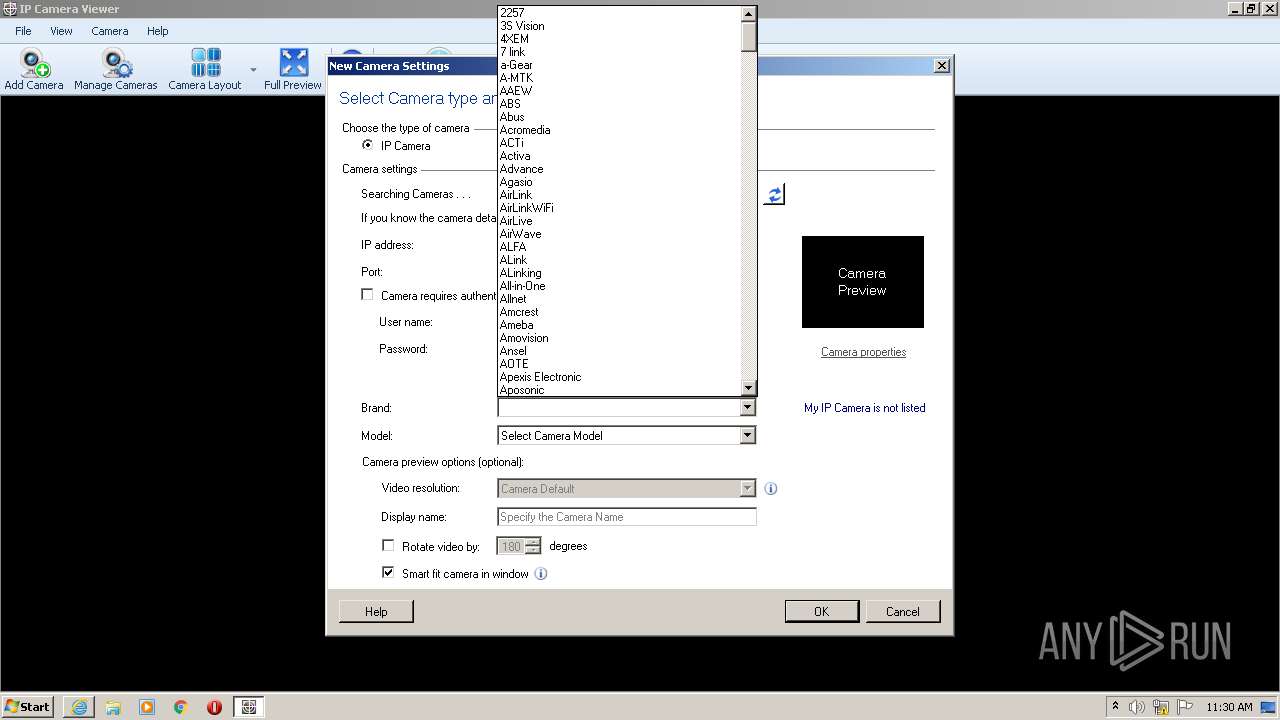Open Chrome from the taskbar

(x=181, y=707)
